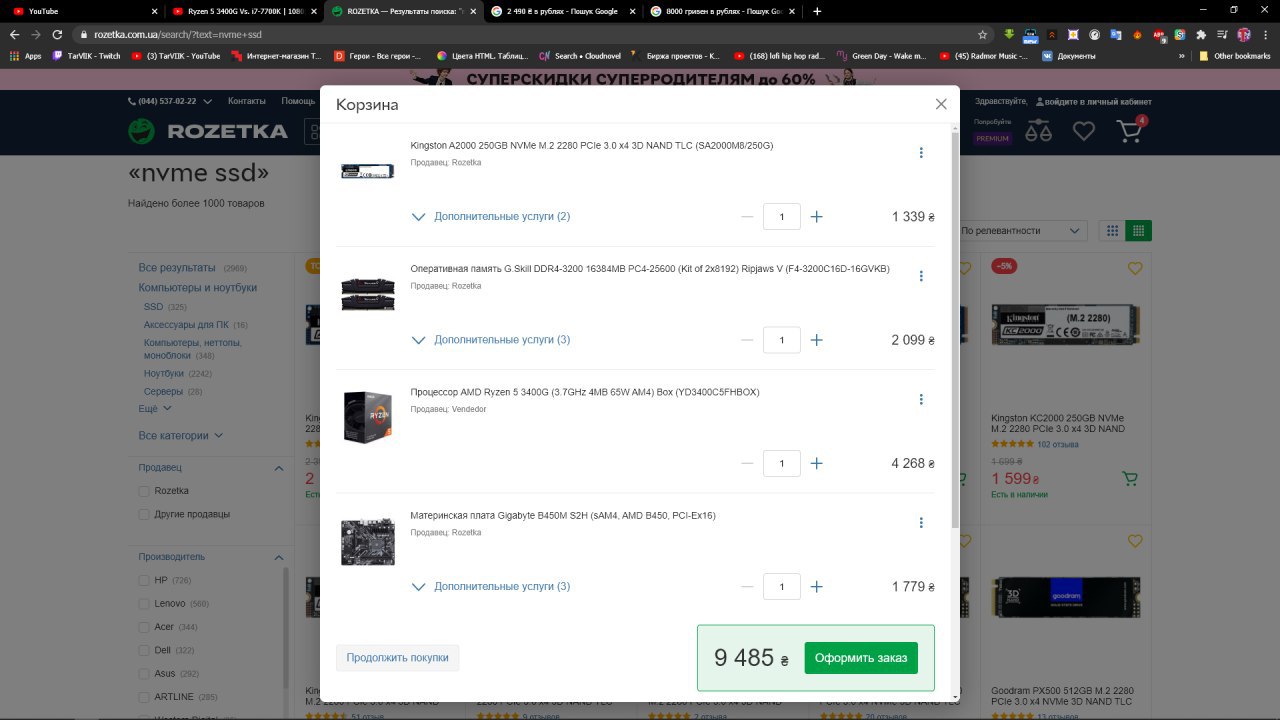The width and height of the screenshot is (1280, 720).
Task: Expand additional services for Kingston A2000
Action: (491, 217)
